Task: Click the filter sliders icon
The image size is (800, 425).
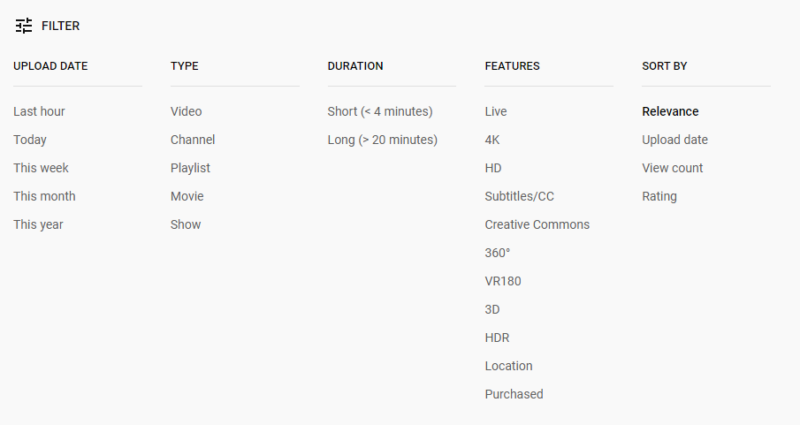Action: tap(24, 26)
